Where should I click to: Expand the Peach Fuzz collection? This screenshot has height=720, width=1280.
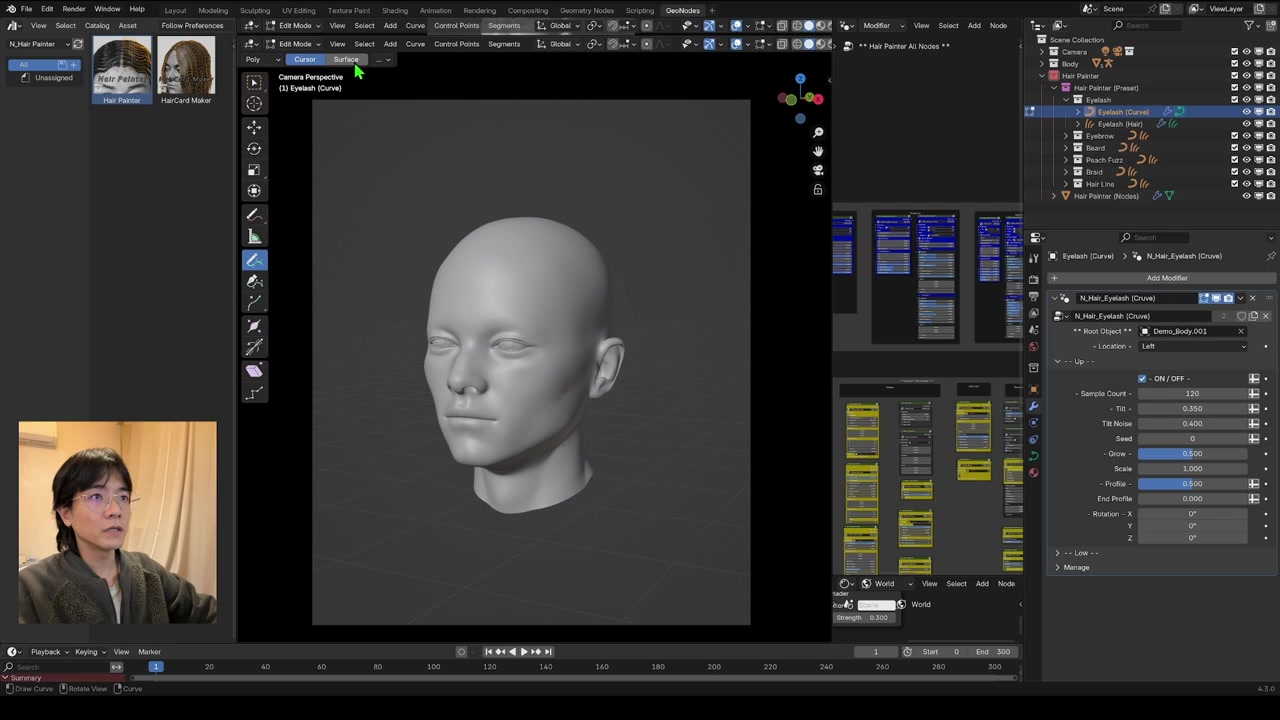(x=1066, y=160)
